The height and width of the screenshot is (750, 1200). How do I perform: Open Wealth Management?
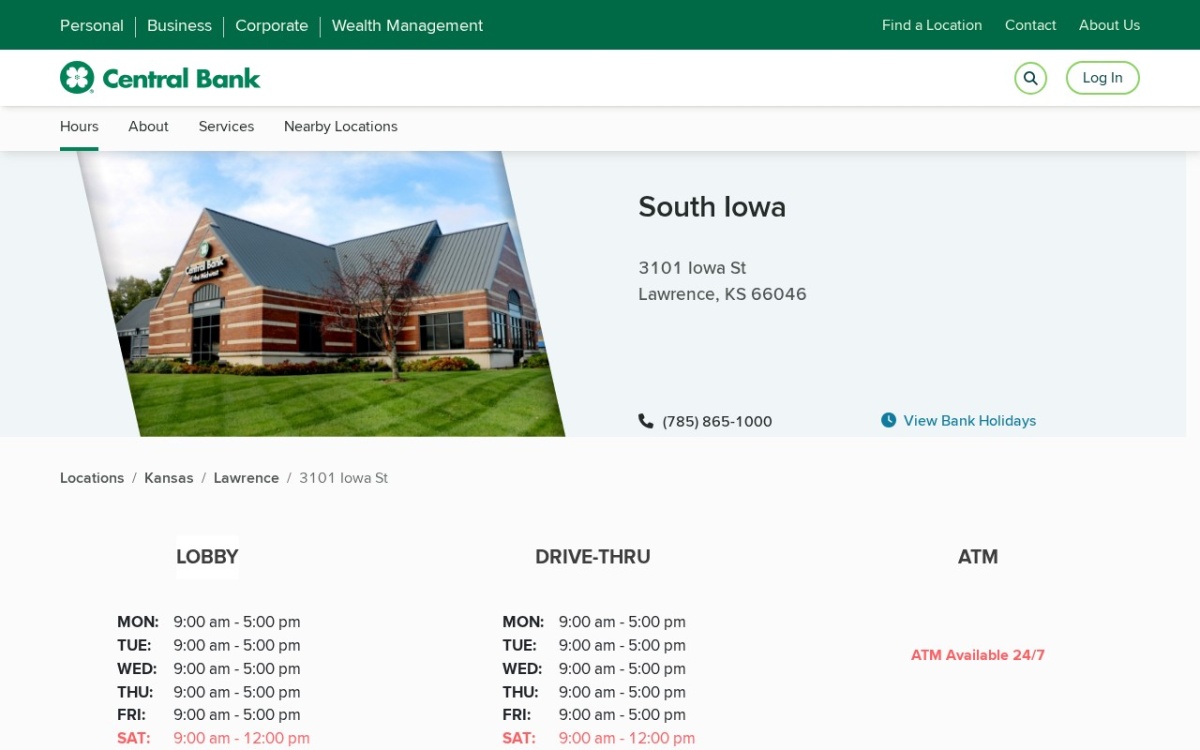pyautogui.click(x=407, y=26)
